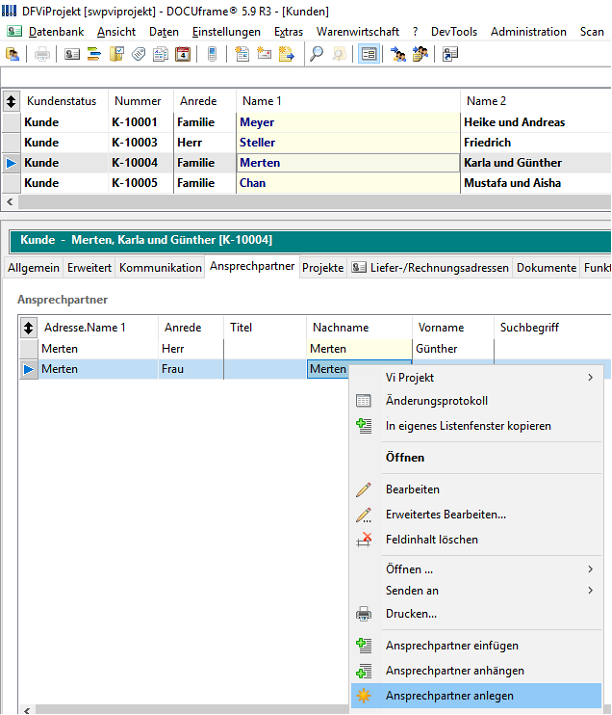Toggle the highlighted detail view icon
This screenshot has width=612, height=715.
368,54
